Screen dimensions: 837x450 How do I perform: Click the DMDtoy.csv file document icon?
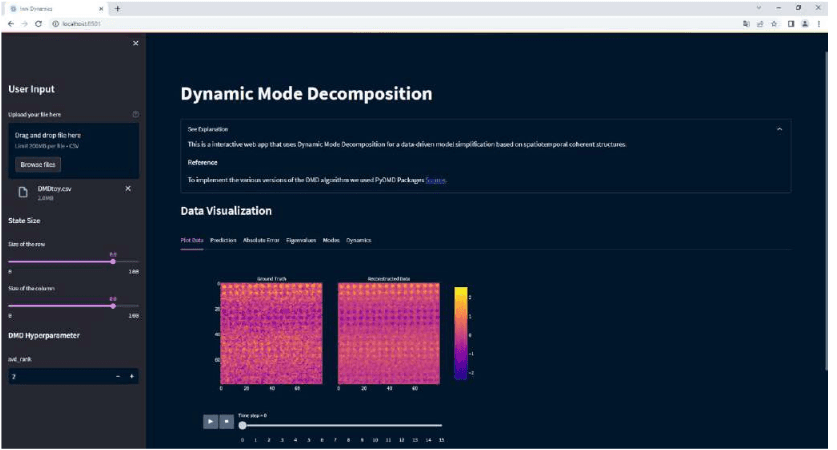[23, 192]
